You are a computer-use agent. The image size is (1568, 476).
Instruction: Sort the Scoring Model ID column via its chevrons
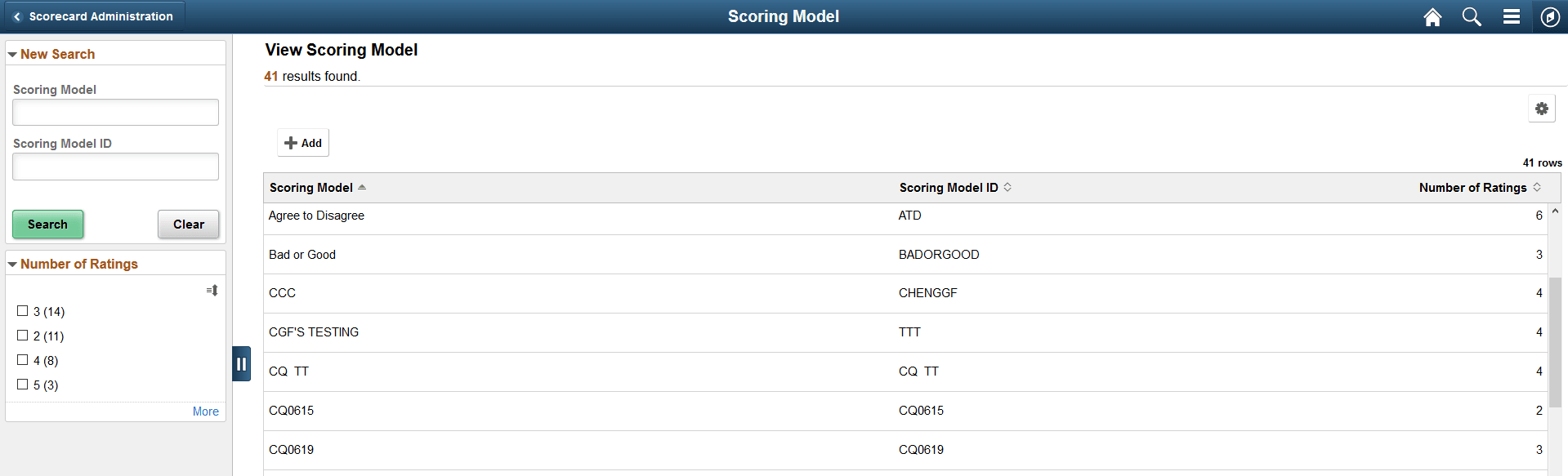pyautogui.click(x=1008, y=187)
